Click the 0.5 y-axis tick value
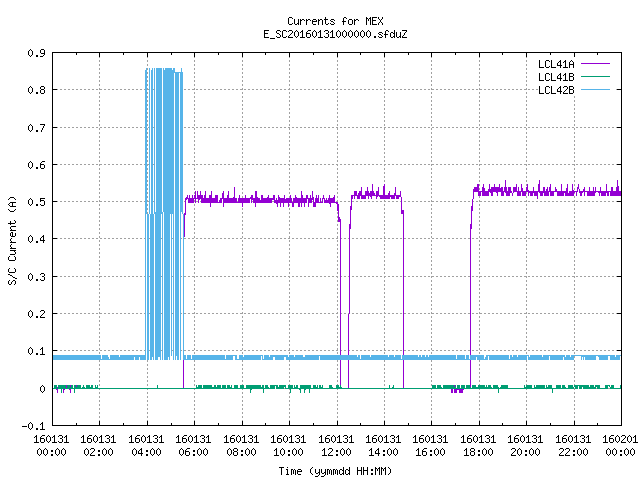640x480 pixels. click(36, 202)
